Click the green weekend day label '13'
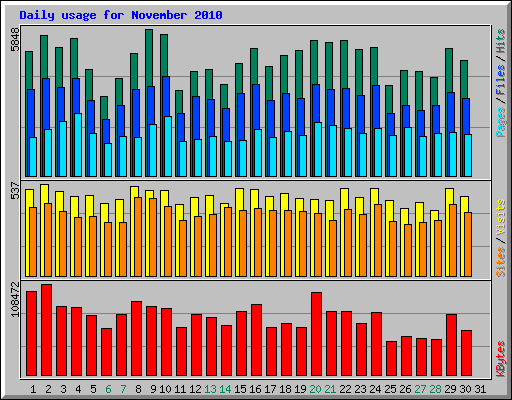Viewport: 512px width, 400px height. [x=210, y=389]
